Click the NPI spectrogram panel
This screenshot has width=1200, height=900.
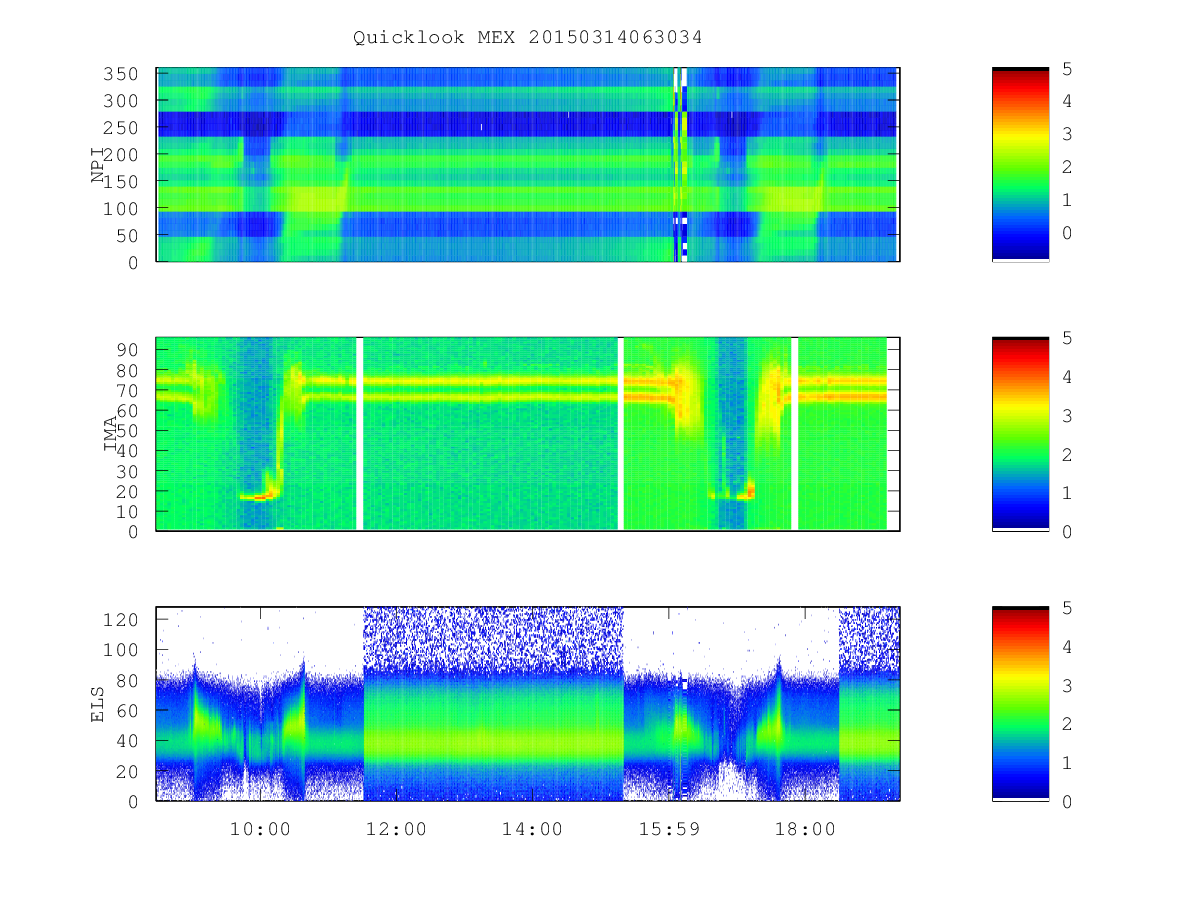pos(528,164)
